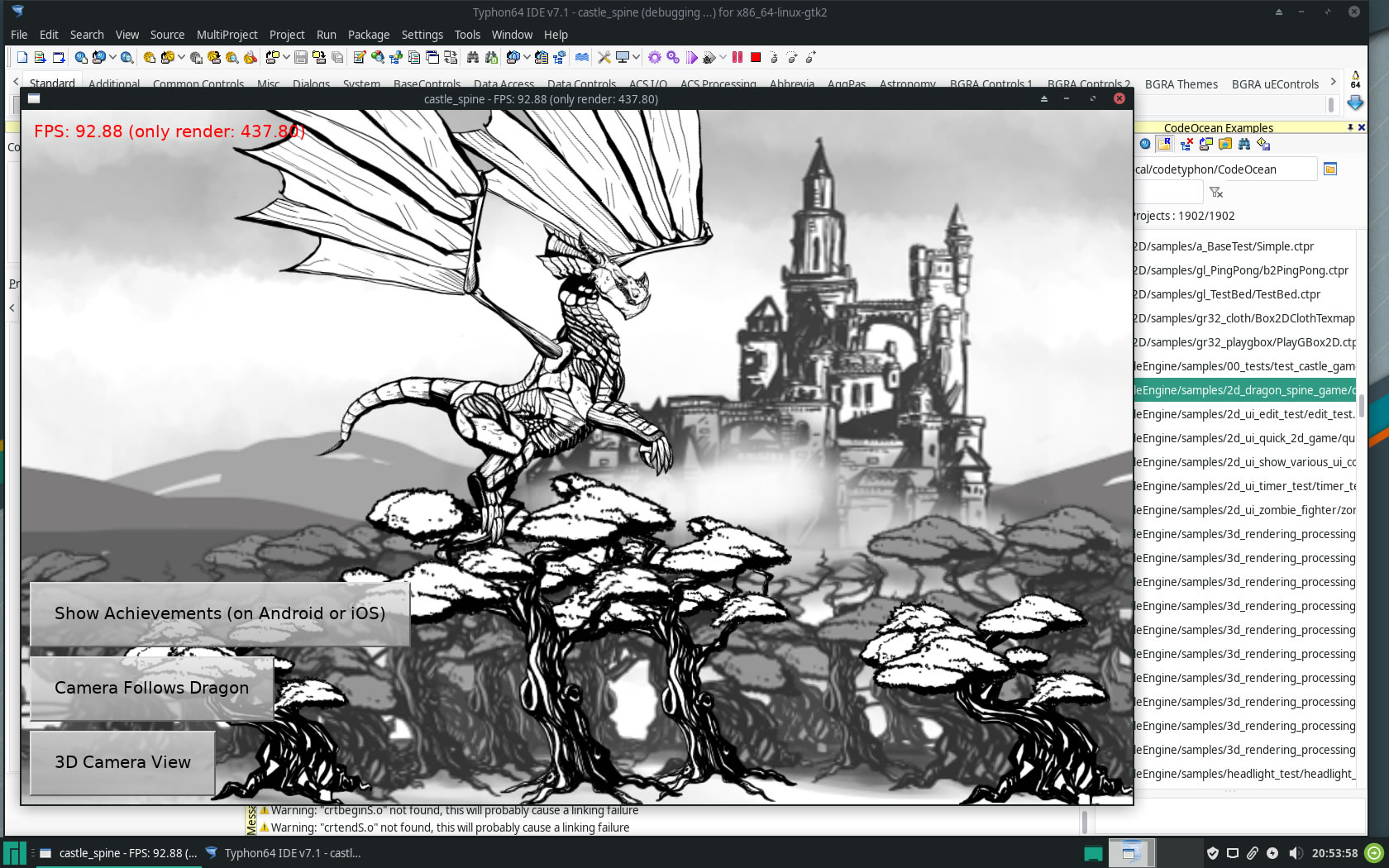Switch to the BGRA uEControls palette tab
The height and width of the screenshot is (868, 1389).
click(x=1275, y=84)
